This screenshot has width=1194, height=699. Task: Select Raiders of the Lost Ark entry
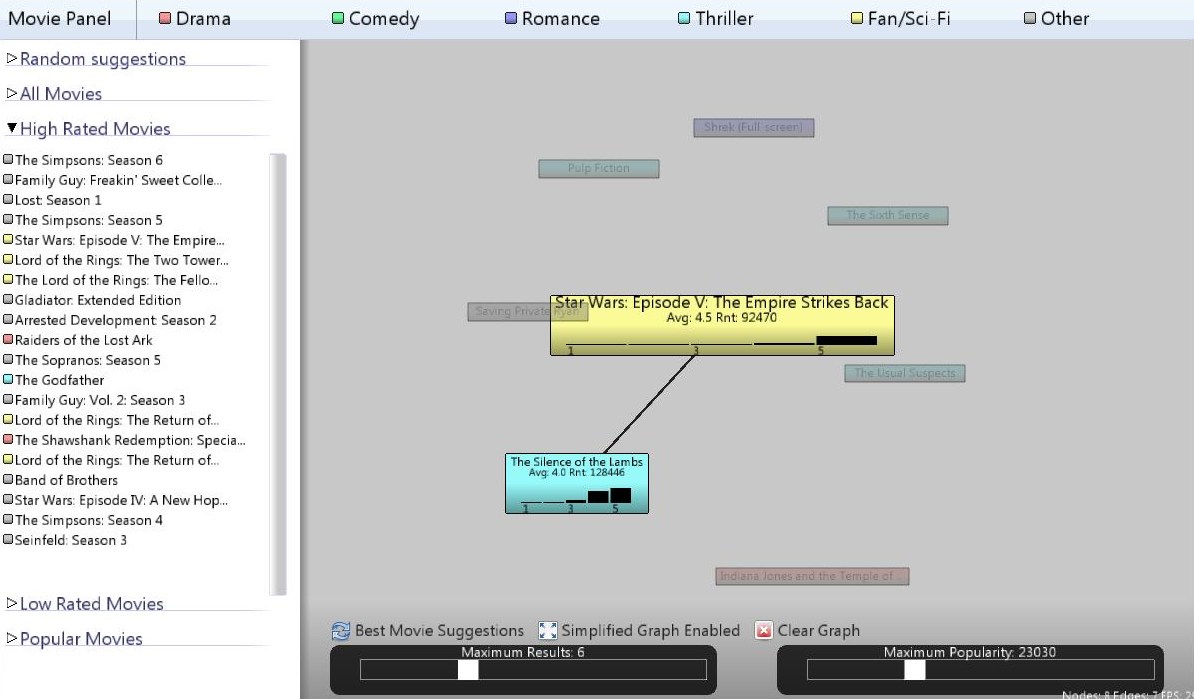click(78, 340)
